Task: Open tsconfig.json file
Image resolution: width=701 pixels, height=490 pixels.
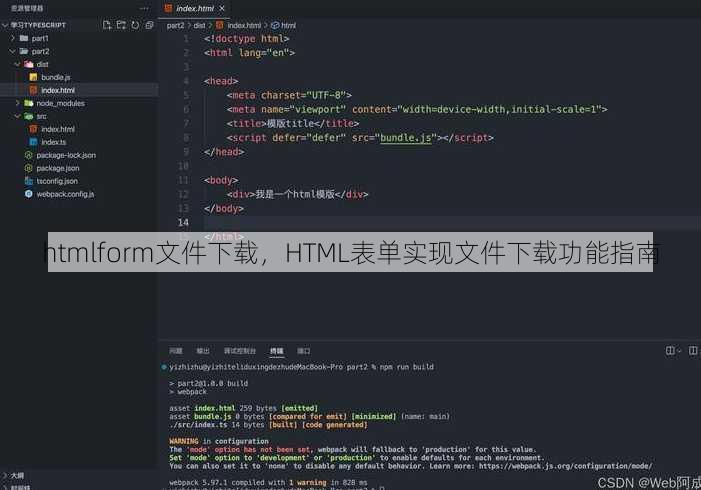Action: [57, 181]
